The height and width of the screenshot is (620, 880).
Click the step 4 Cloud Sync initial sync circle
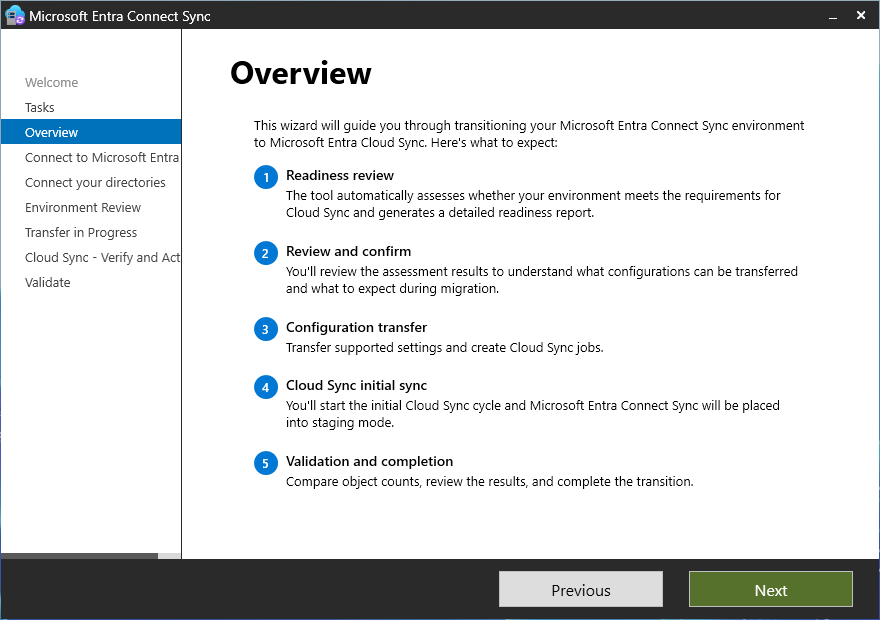265,387
